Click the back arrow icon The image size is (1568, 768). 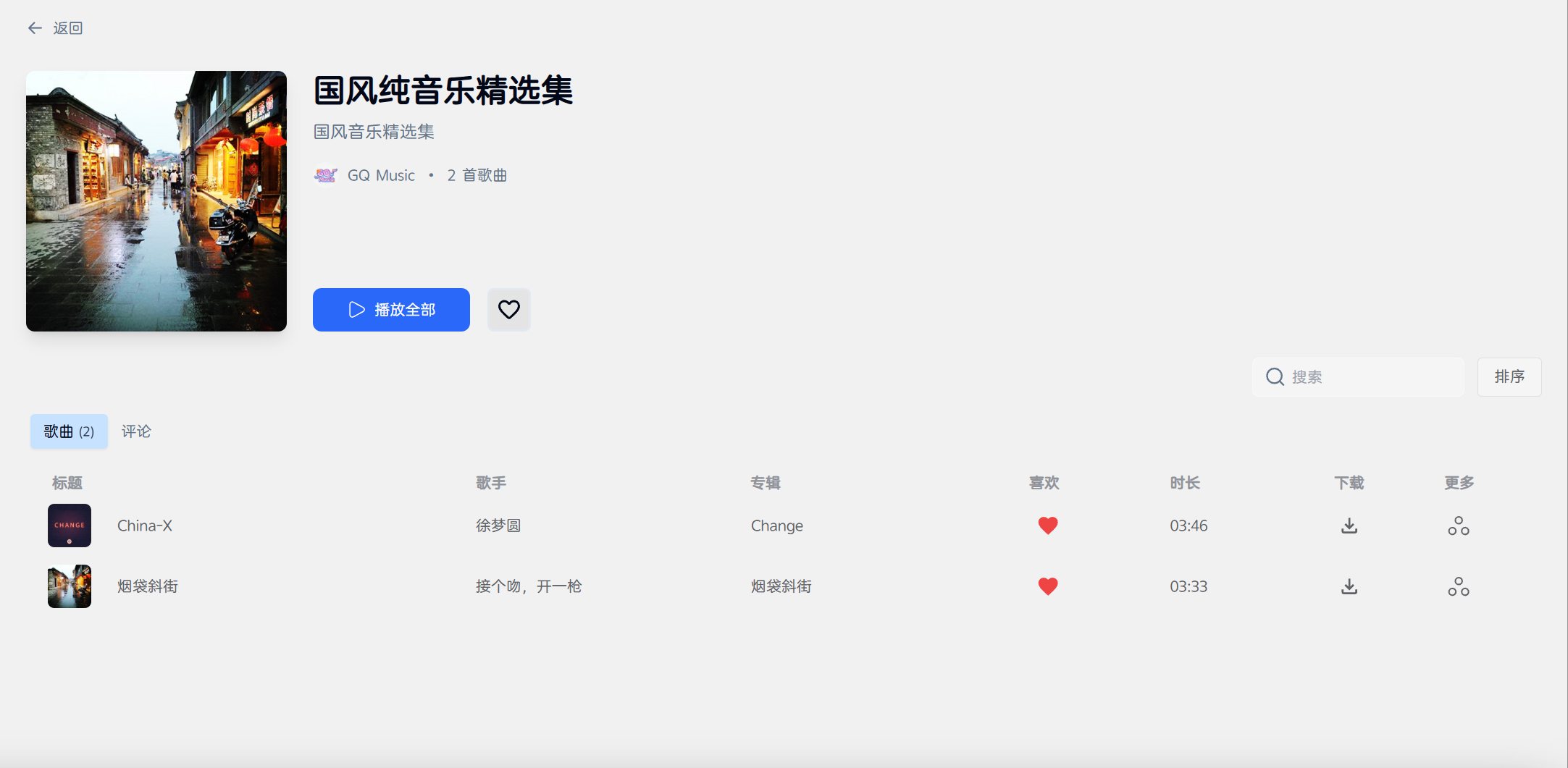[35, 28]
